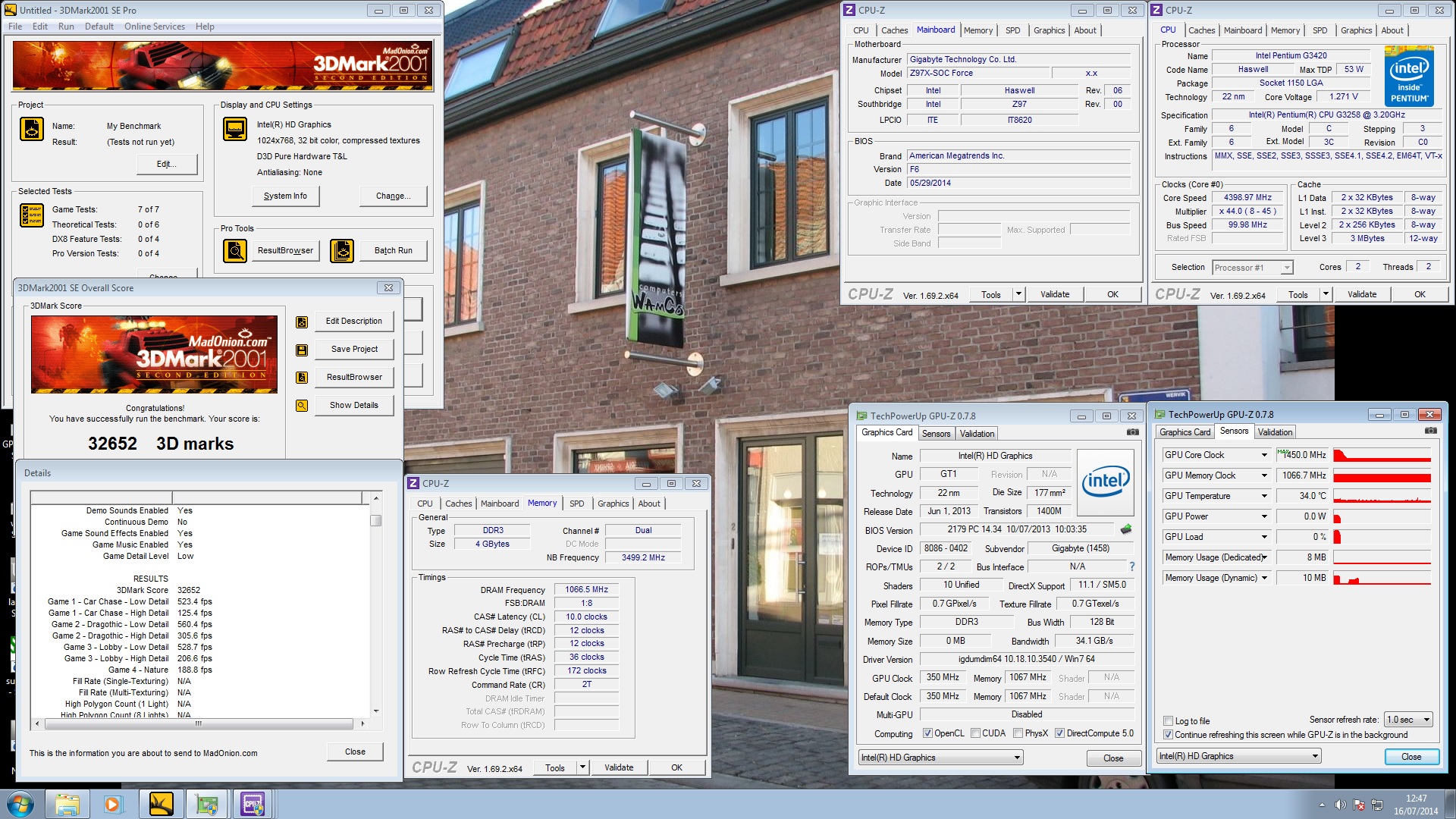1456x819 pixels.
Task: Open the Windows Start menu
Action: coord(20,804)
